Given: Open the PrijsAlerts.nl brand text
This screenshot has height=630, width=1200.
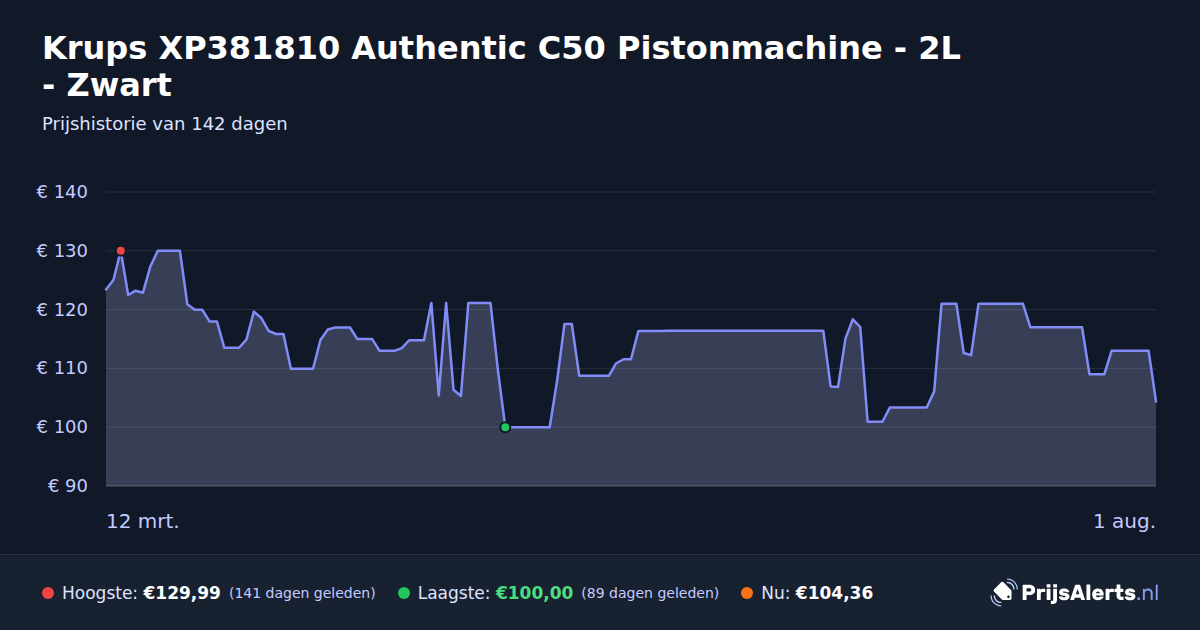Looking at the screenshot, I should click(1090, 593).
